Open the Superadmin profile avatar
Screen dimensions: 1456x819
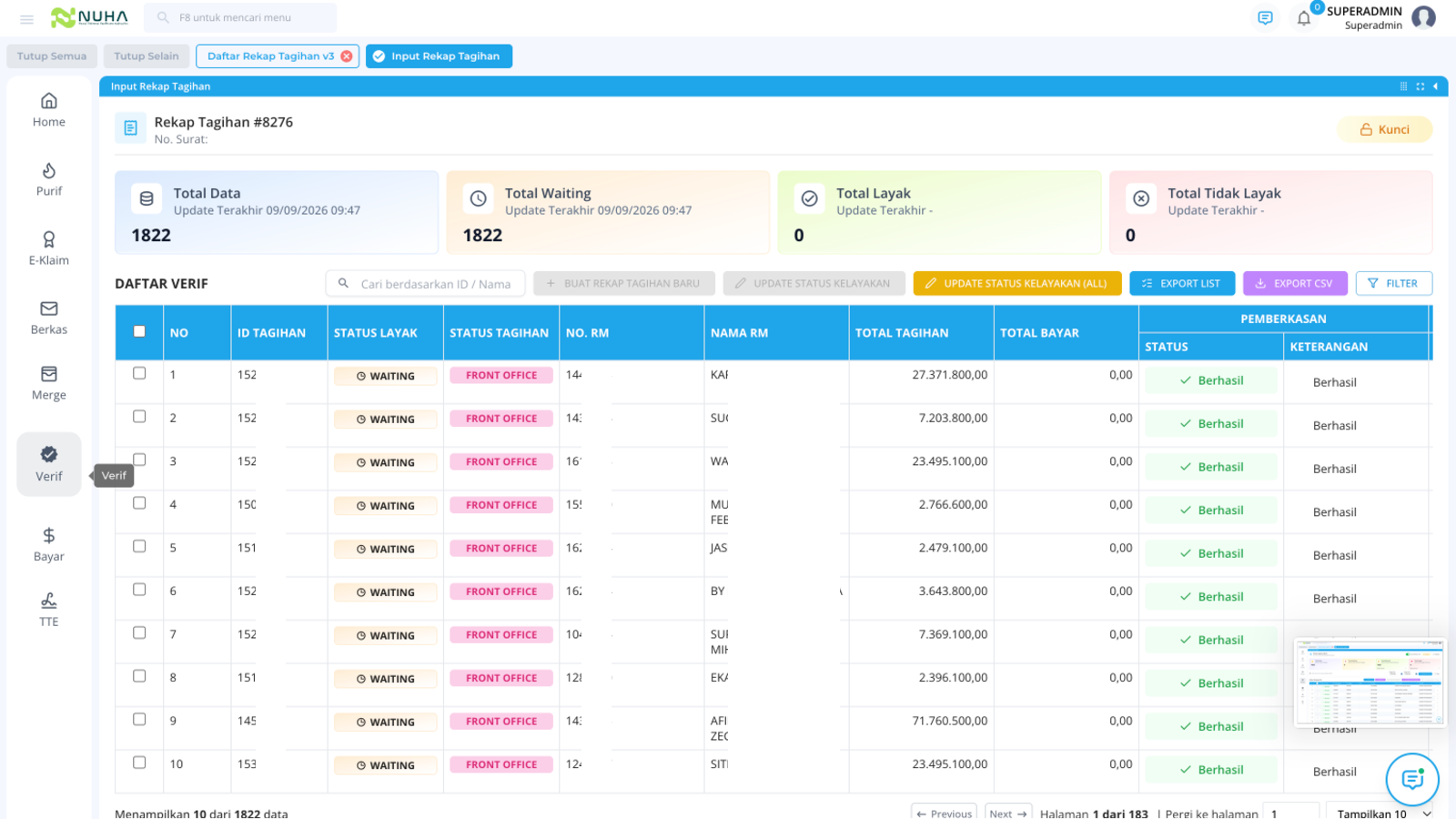coord(1423,17)
